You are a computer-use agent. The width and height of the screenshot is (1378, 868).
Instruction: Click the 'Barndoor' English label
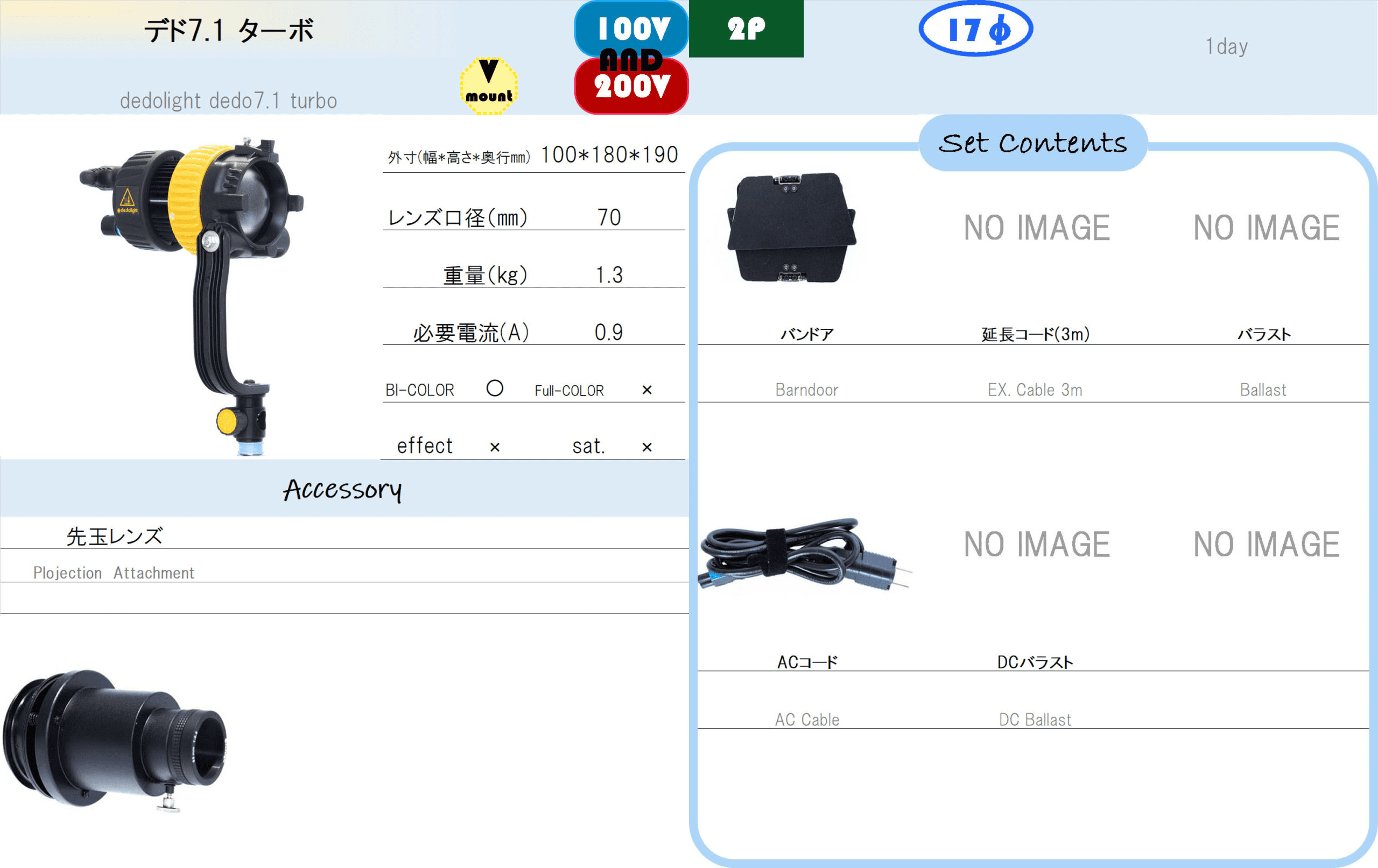coord(807,390)
